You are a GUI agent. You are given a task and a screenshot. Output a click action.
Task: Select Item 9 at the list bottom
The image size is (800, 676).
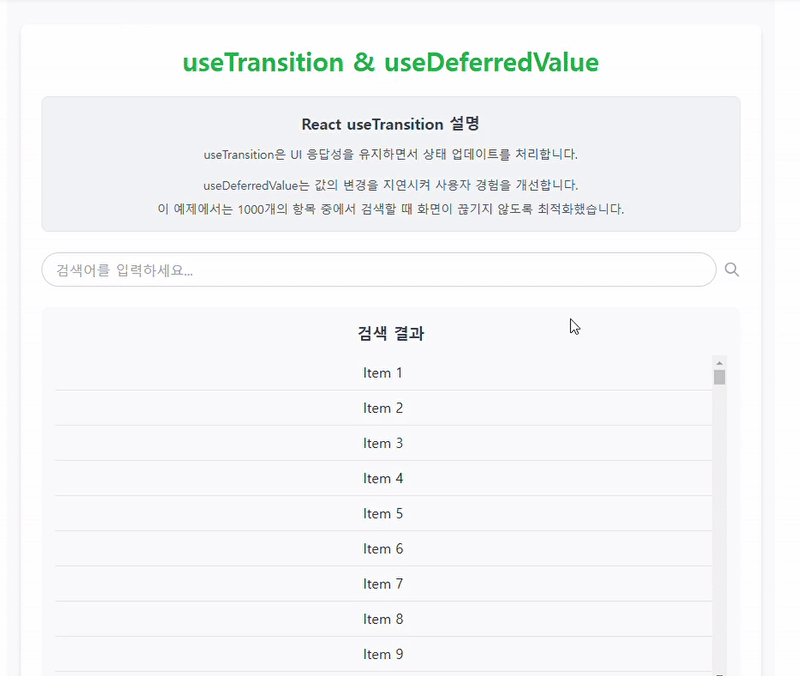click(383, 653)
